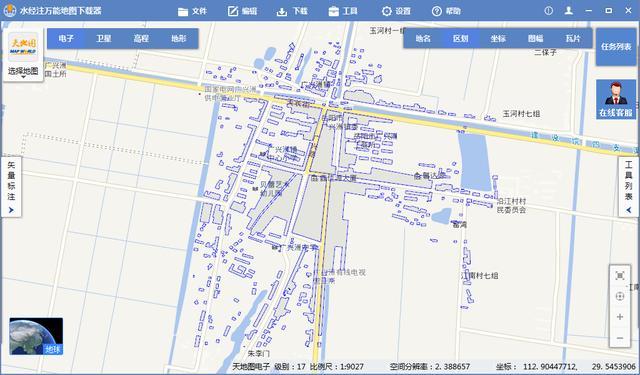Open the 编辑 menu
The image size is (640, 375).
[x=242, y=11]
